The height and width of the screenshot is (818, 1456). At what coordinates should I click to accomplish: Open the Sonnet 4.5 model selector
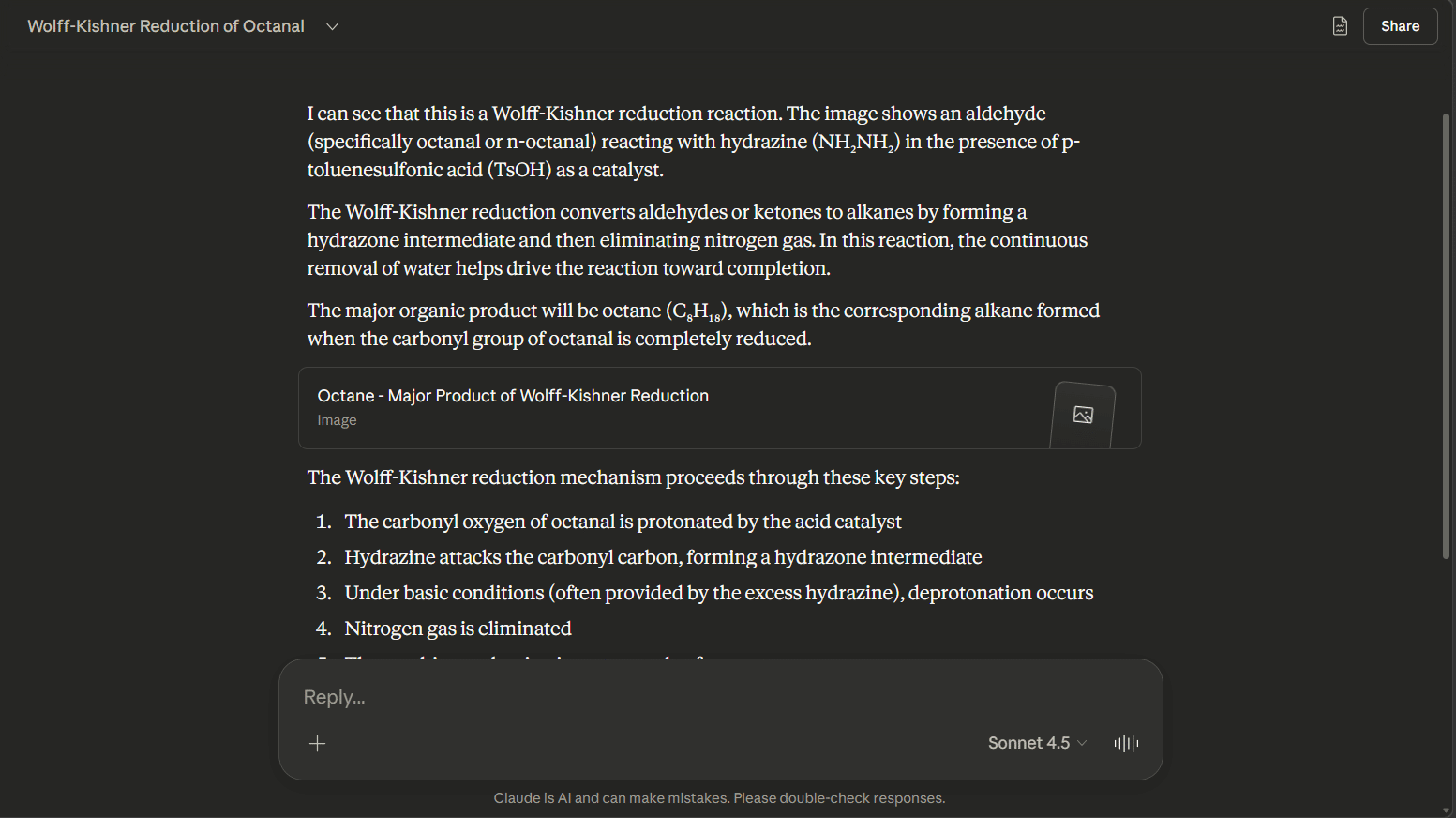(1037, 743)
